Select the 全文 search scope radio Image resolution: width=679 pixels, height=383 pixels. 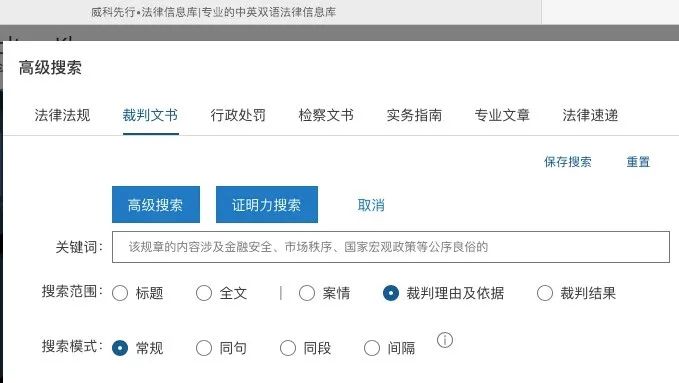(204, 293)
